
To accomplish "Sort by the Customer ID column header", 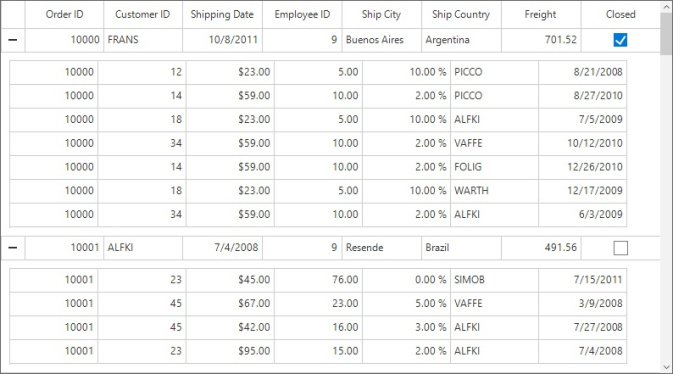I will tap(143, 14).
